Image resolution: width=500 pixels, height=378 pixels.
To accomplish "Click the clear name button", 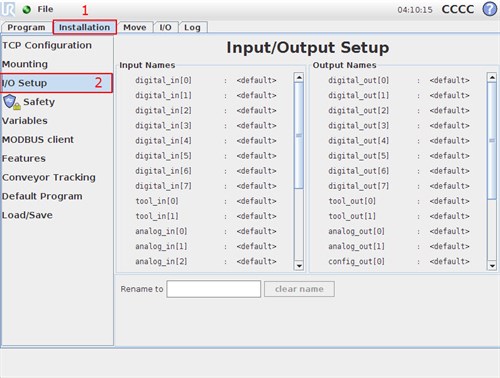I will coord(299,289).
